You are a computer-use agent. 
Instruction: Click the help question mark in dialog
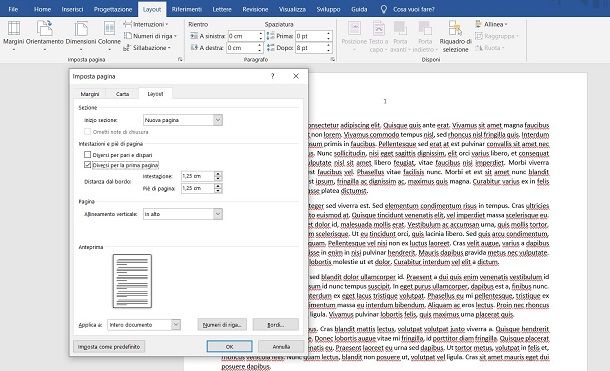(x=273, y=76)
